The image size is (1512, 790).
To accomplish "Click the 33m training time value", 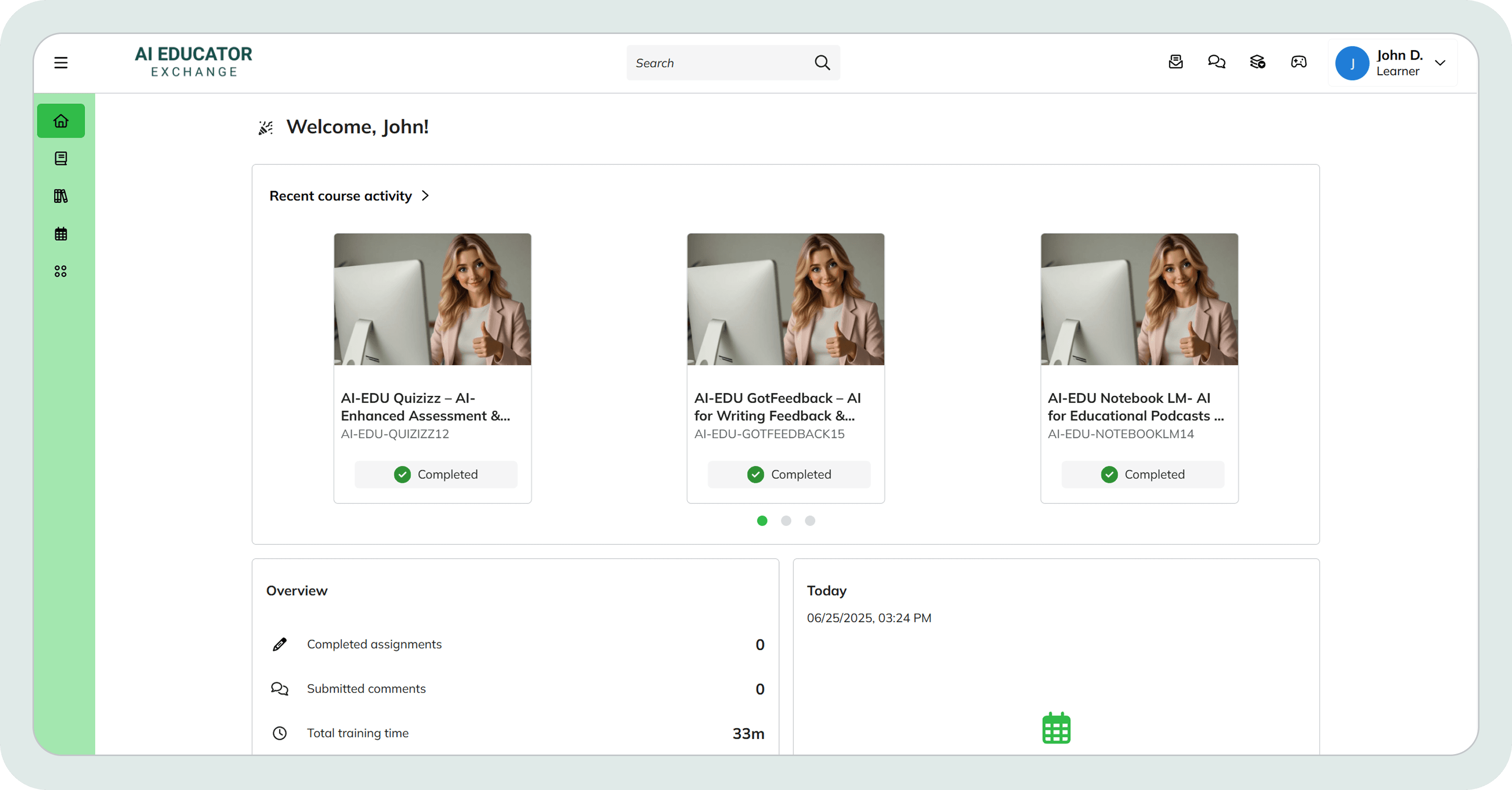I will click(x=748, y=734).
